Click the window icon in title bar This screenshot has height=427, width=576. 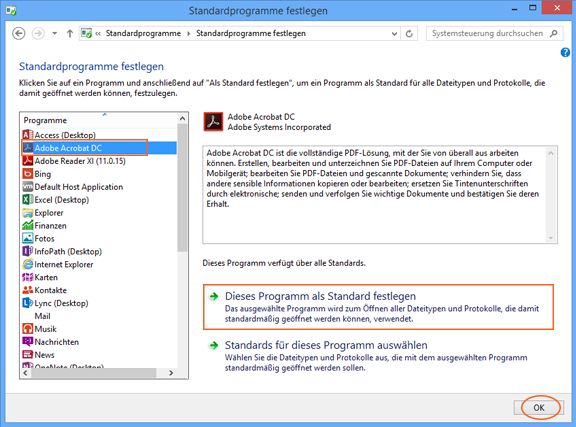coord(11,10)
